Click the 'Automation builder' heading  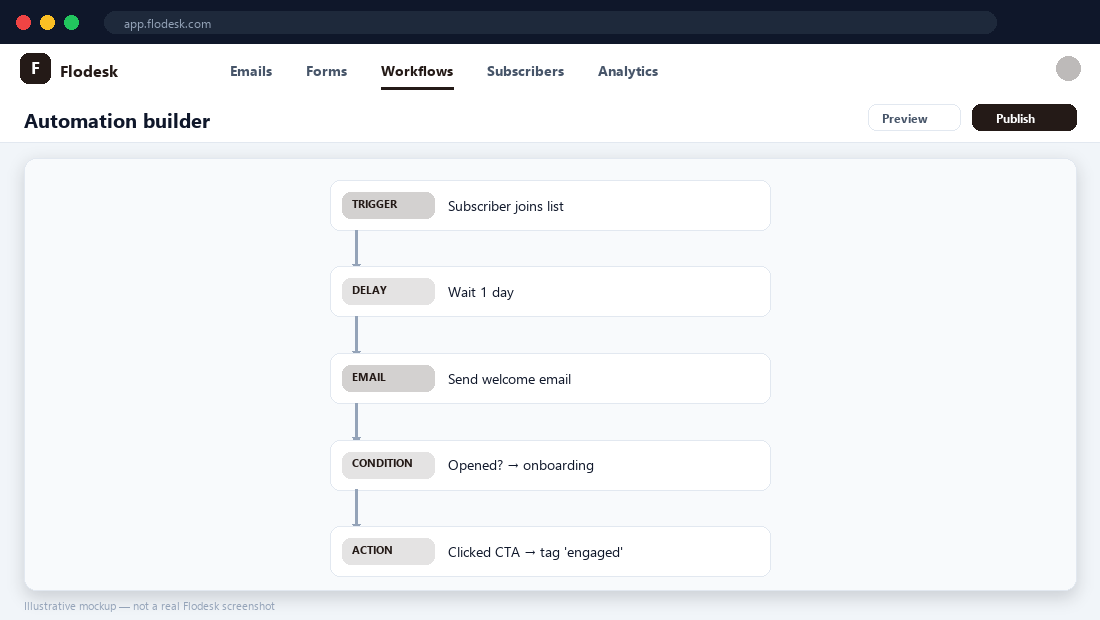[117, 121]
